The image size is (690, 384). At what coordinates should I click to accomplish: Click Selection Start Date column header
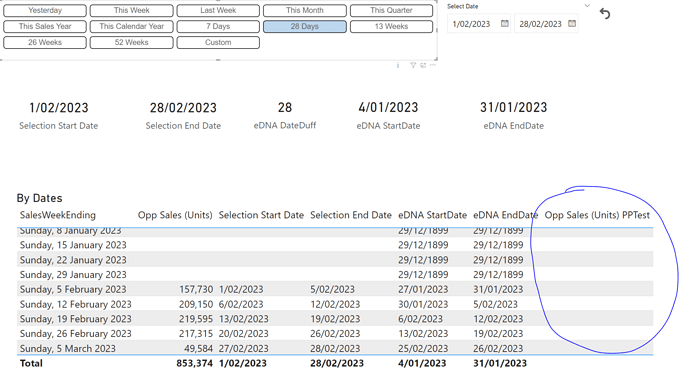(261, 215)
